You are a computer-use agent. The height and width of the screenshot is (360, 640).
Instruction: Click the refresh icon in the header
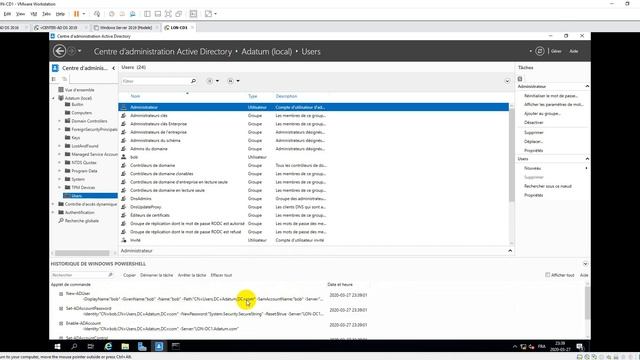click(x=540, y=51)
